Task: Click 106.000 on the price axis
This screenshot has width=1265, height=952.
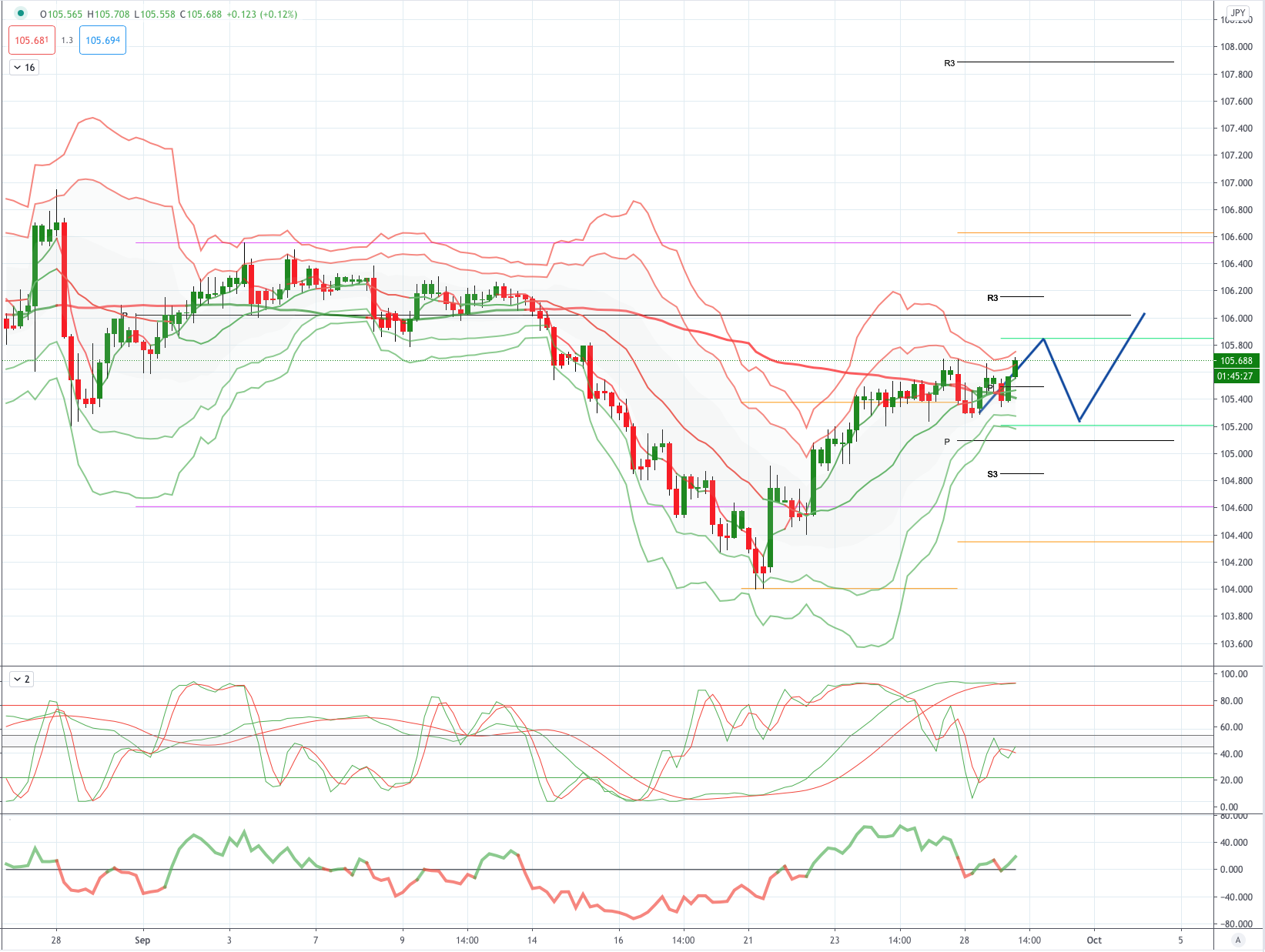Action: pyautogui.click(x=1237, y=319)
